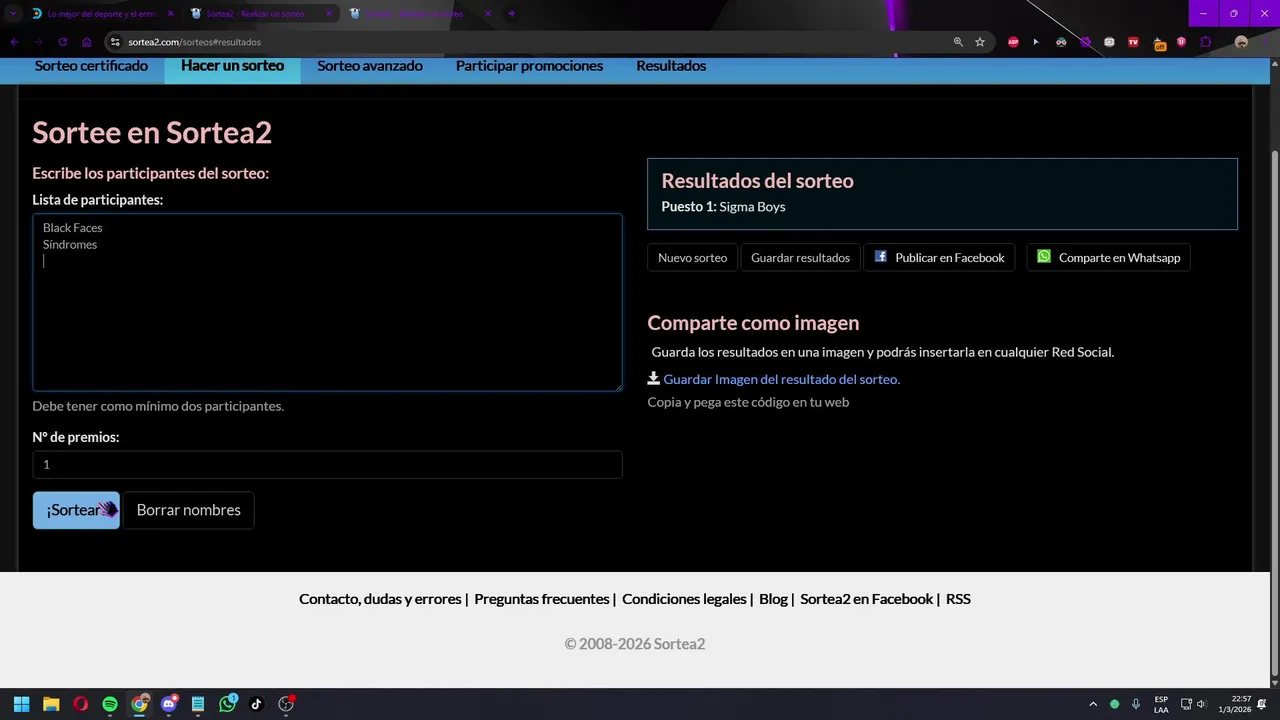
Task: Open the extensions puzzle piece menu
Action: 1205,42
